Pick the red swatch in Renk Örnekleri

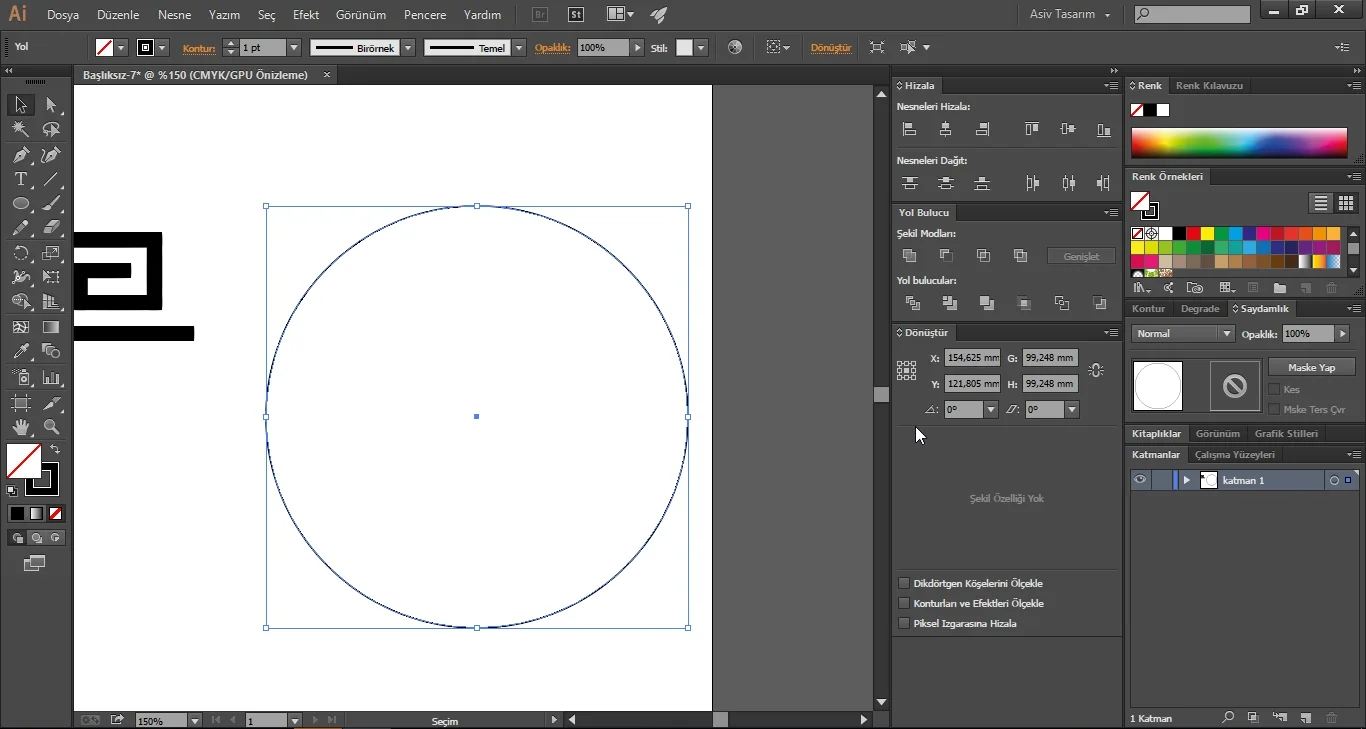click(1193, 234)
